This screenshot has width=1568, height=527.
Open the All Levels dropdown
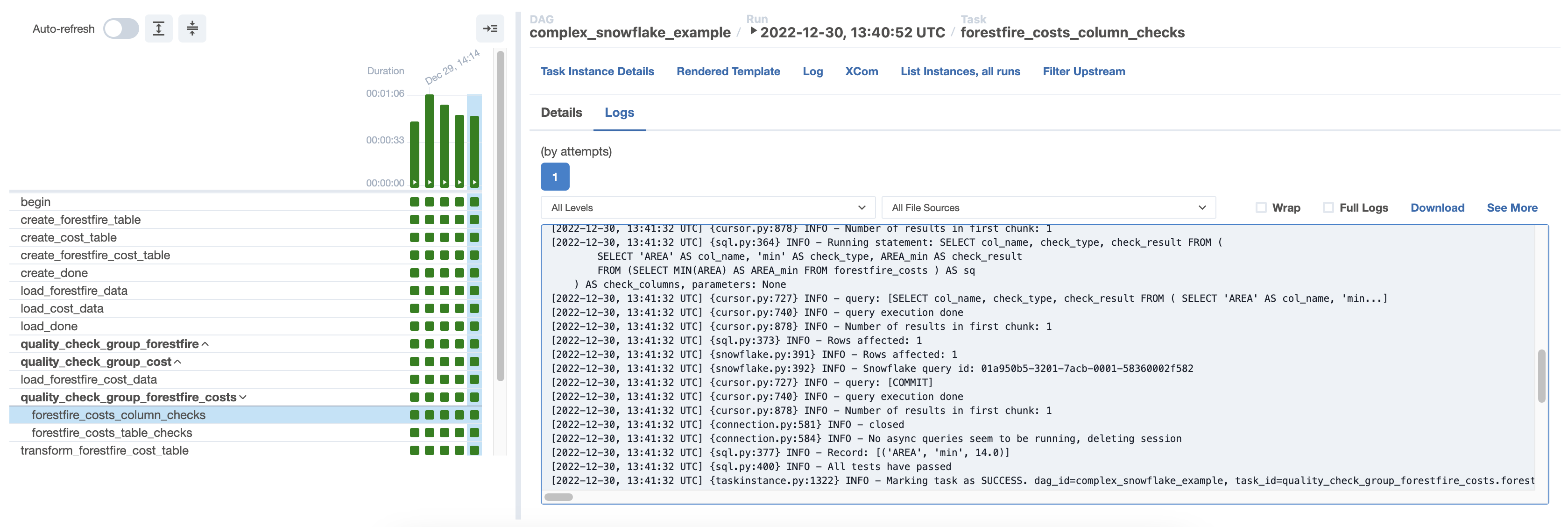pos(707,208)
